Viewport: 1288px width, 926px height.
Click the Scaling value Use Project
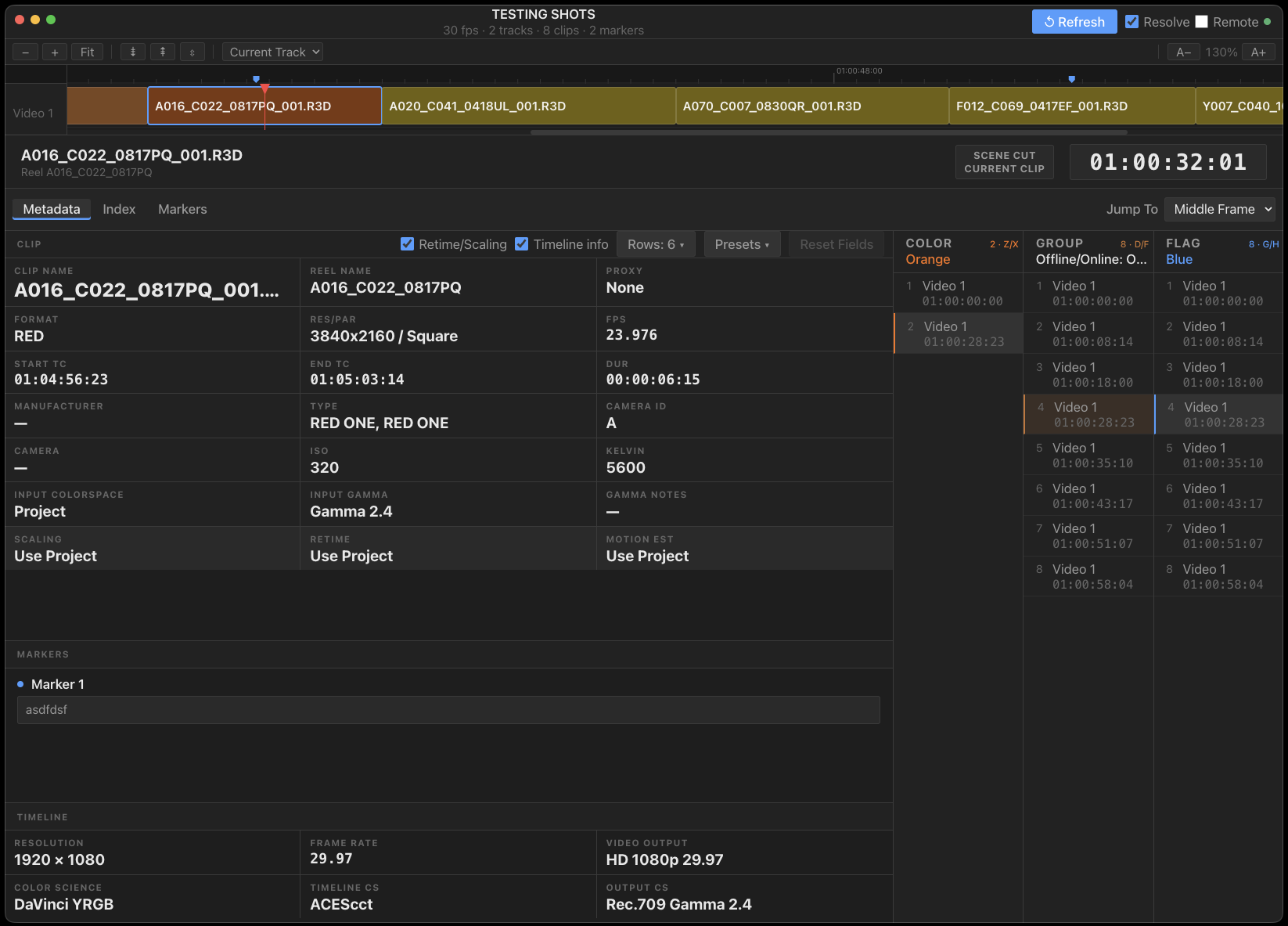(56, 557)
